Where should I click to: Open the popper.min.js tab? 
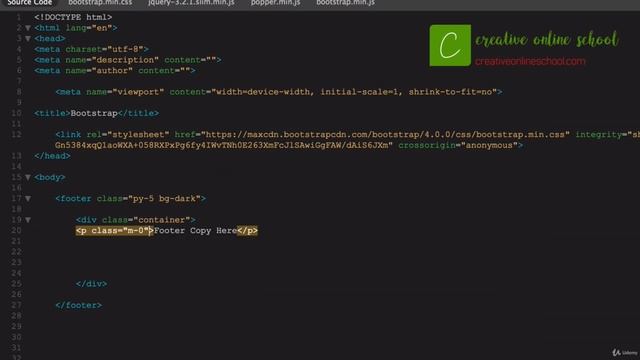pos(276,2)
